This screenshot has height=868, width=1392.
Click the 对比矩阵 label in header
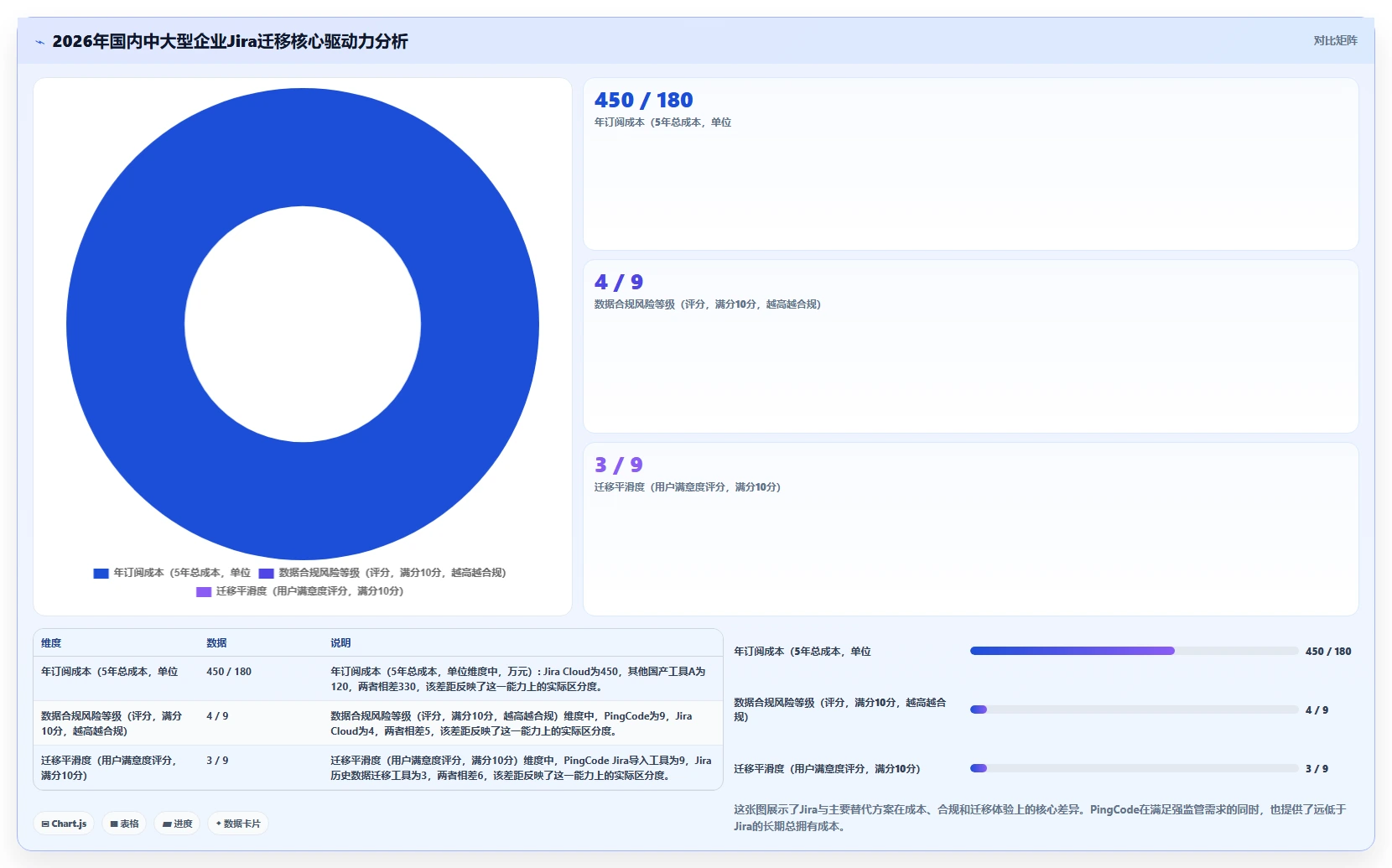(x=1335, y=40)
